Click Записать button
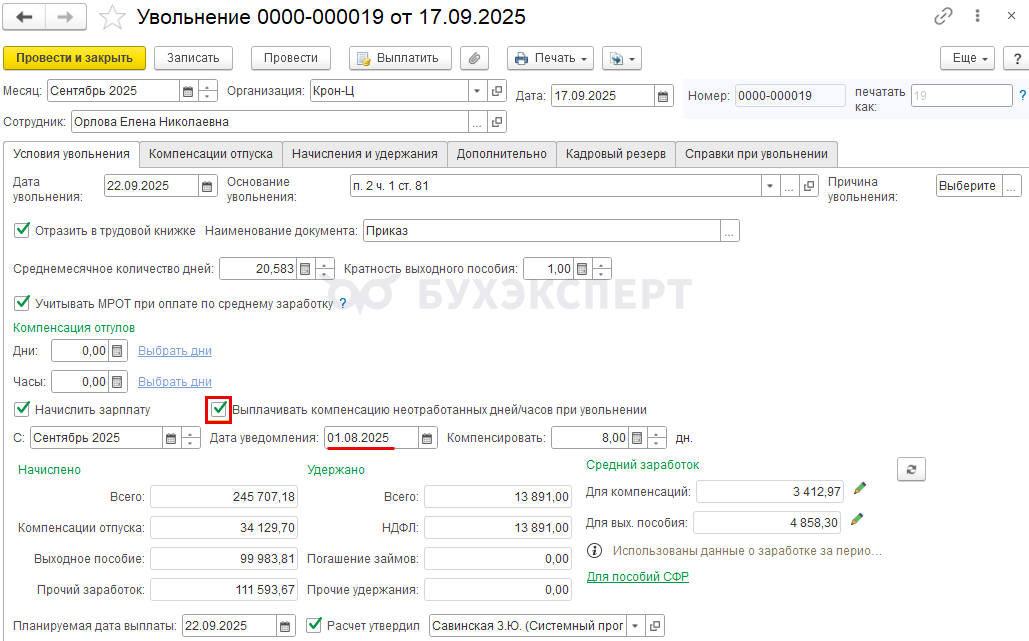Screen dimensions: 1029x641 click(193, 58)
